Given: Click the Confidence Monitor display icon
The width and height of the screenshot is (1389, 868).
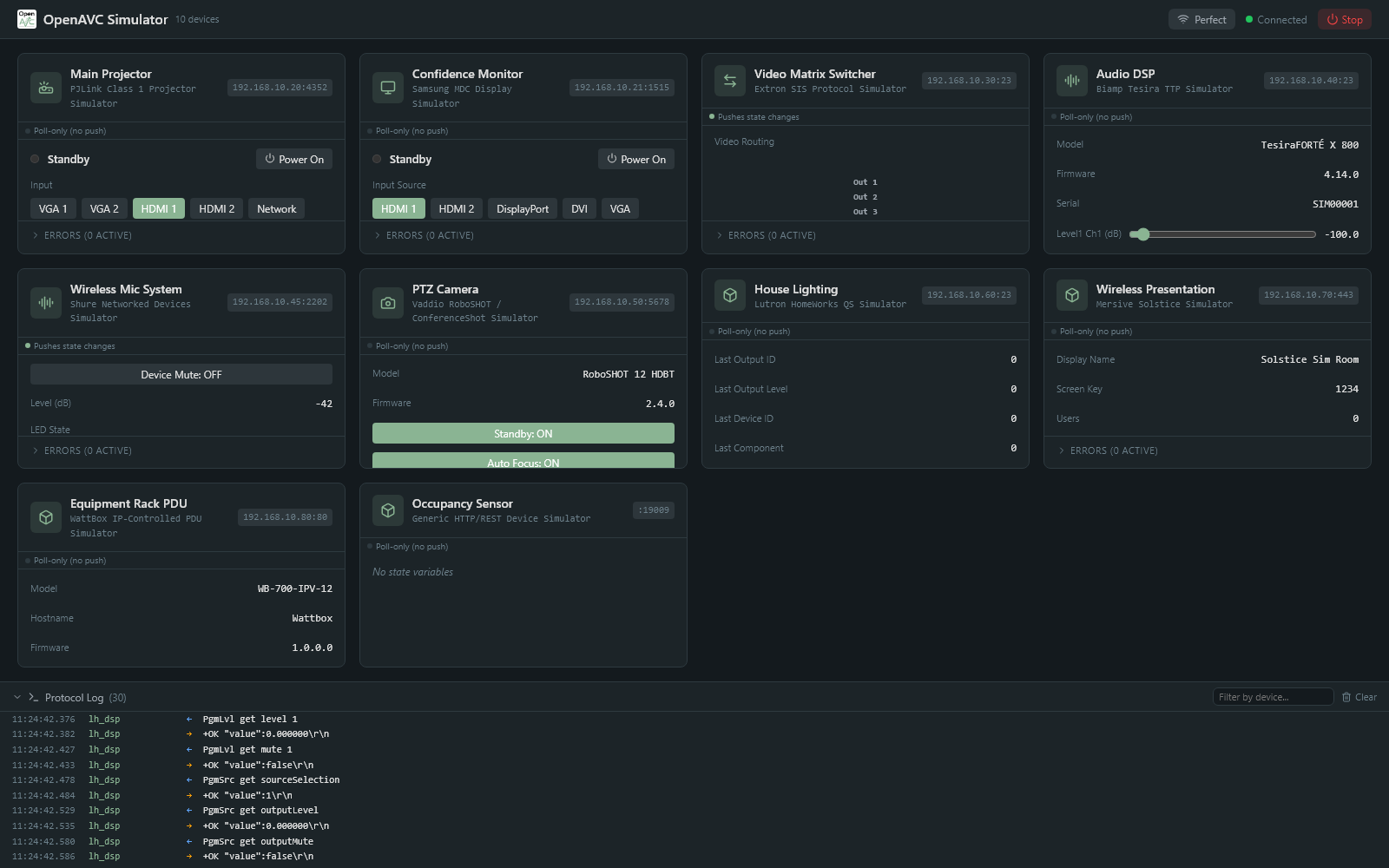Looking at the screenshot, I should coord(388,88).
